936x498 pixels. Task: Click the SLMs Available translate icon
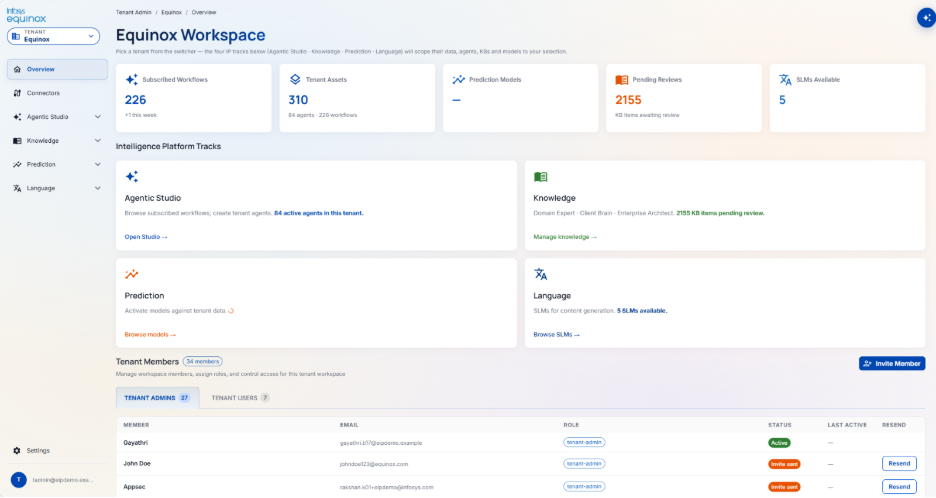pos(785,79)
